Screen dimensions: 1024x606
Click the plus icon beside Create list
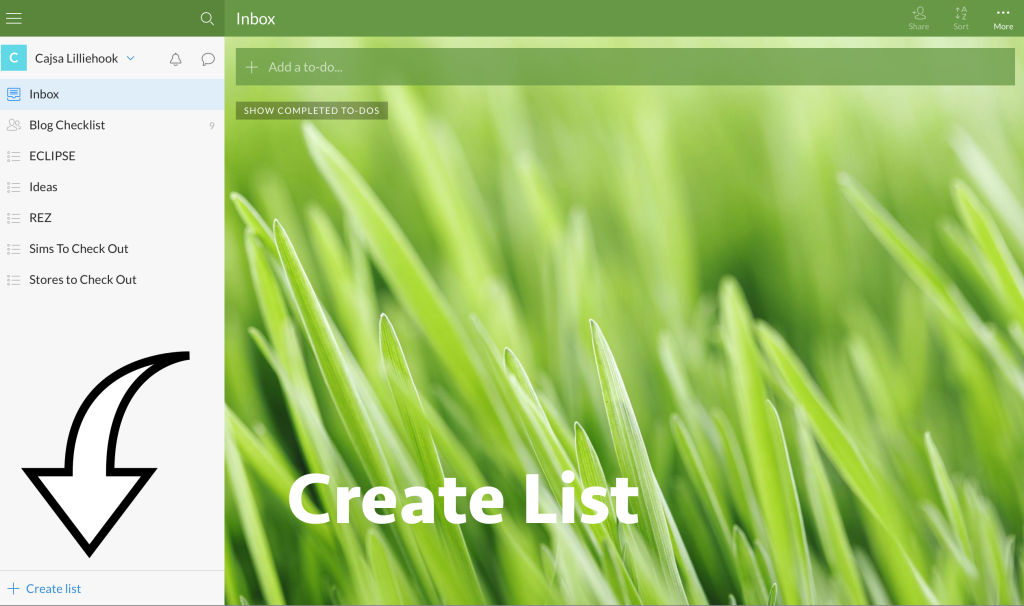[13, 589]
